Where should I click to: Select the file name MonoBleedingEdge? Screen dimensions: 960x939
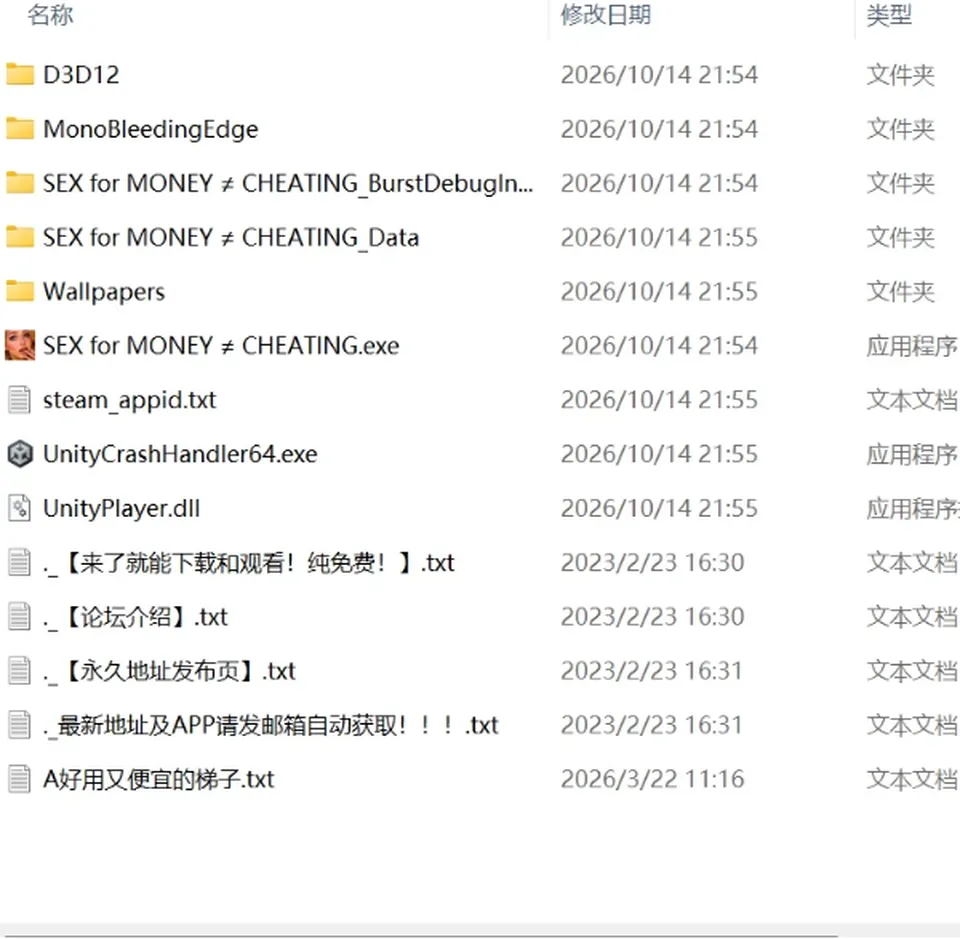click(151, 129)
